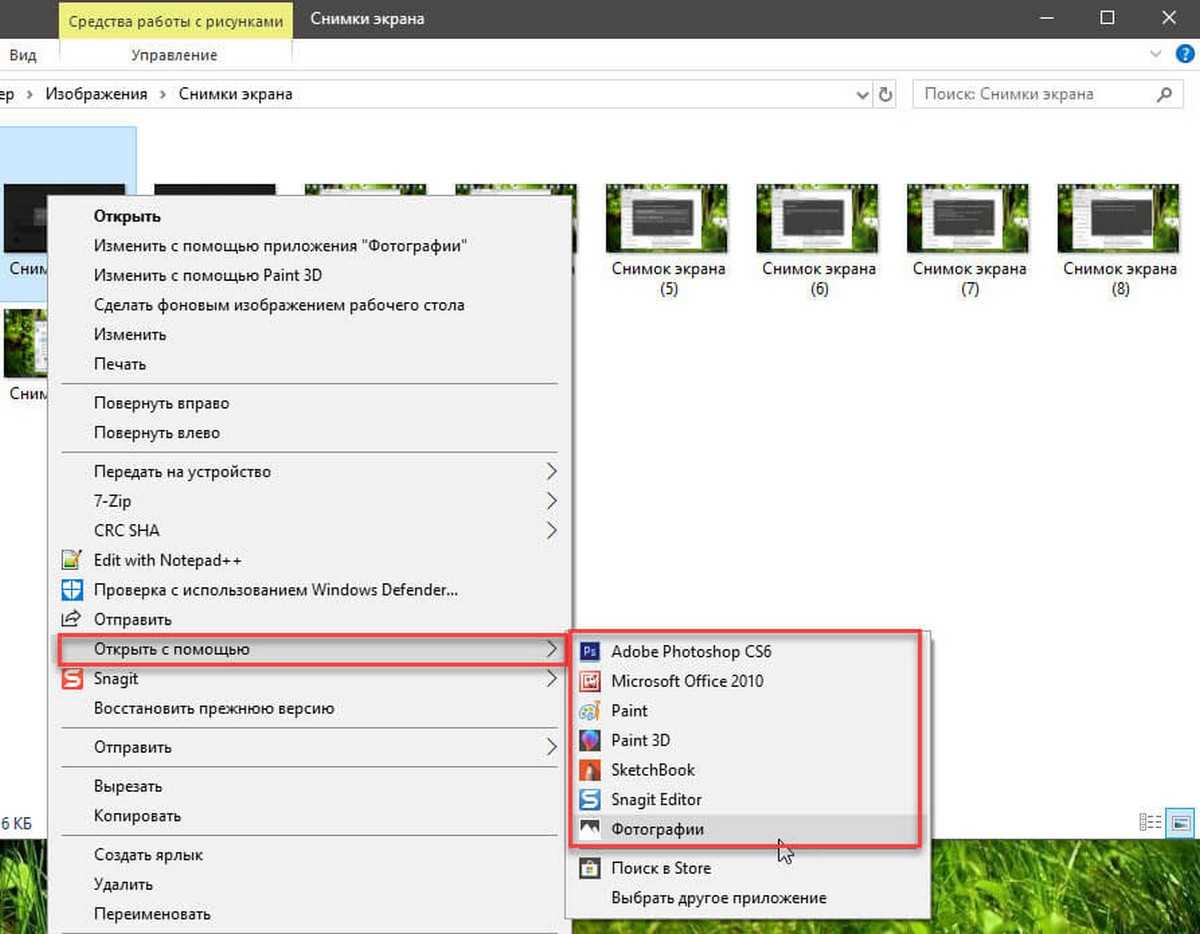Screen dimensions: 1200x934
Task: Open the address bar history dropdown
Action: (863, 95)
